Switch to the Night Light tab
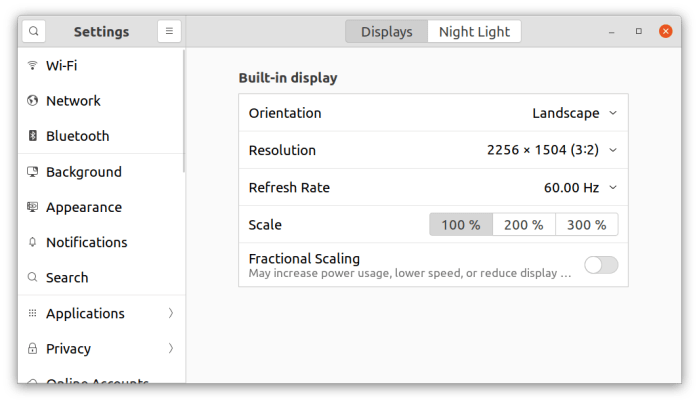The width and height of the screenshot is (699, 403). [474, 32]
